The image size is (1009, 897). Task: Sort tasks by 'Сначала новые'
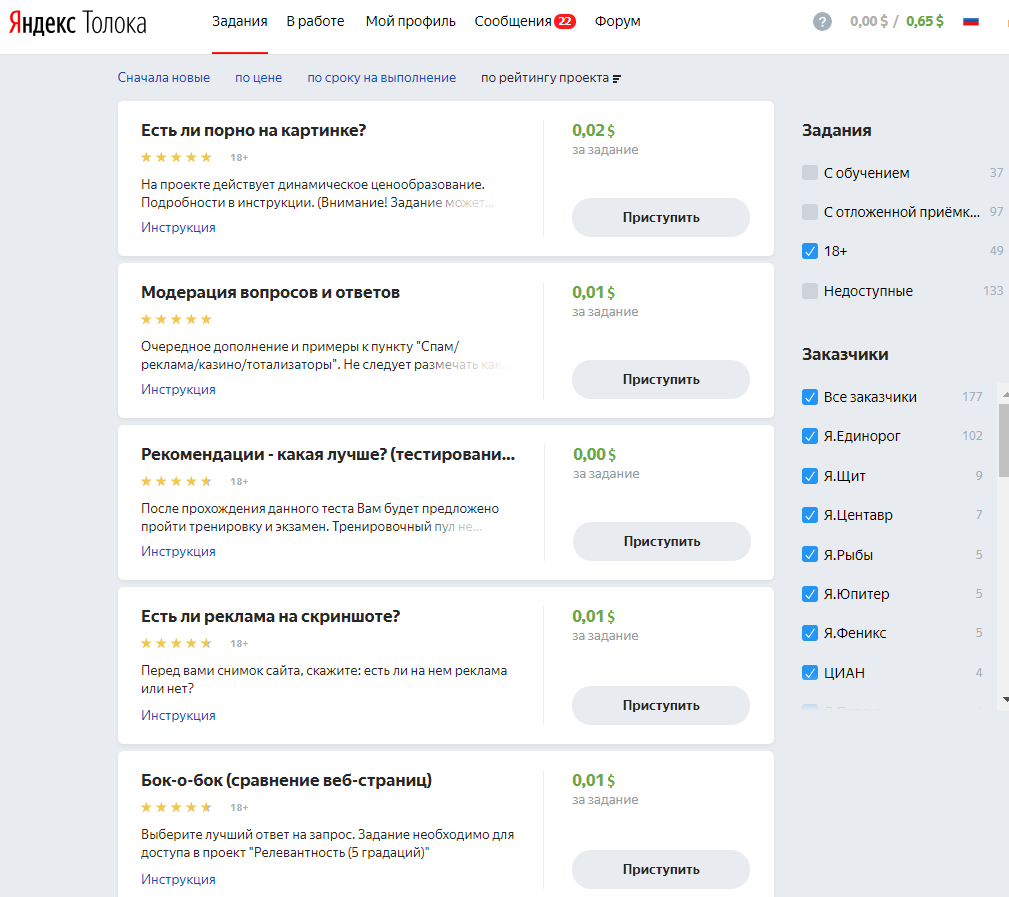click(x=163, y=78)
